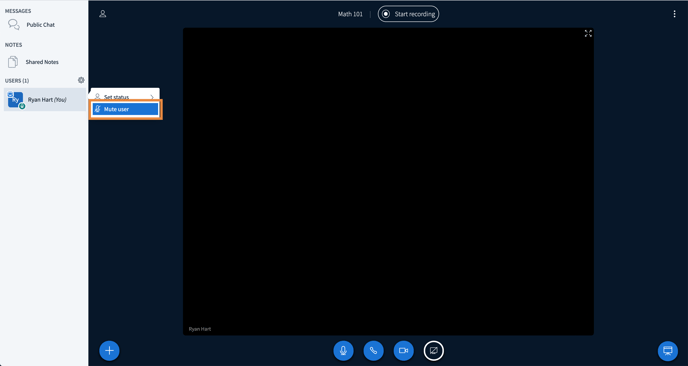Toggle the user list panel
The height and width of the screenshot is (366, 688).
pos(103,14)
